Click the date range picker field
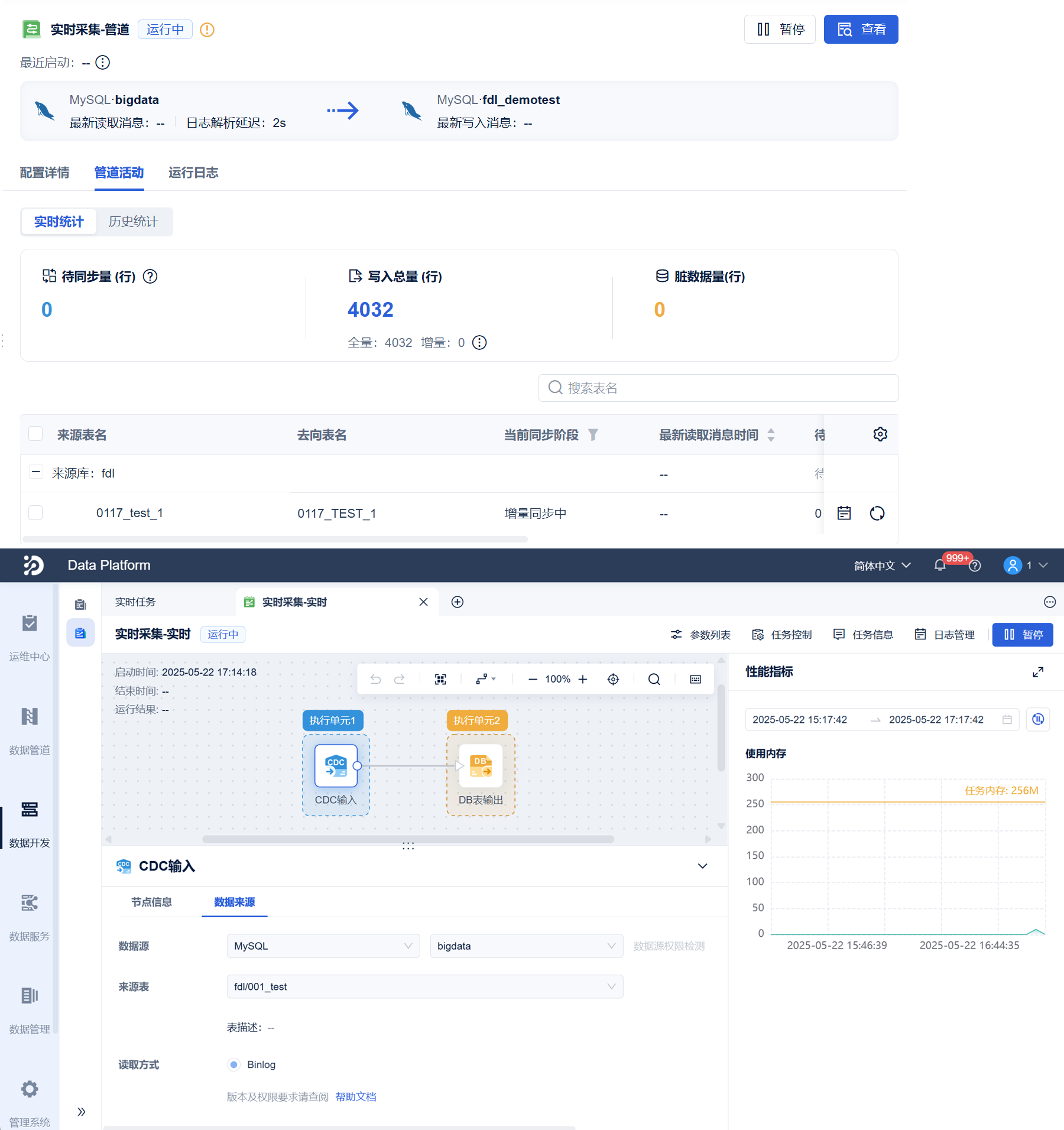Viewport: 1064px width, 1130px height. (x=882, y=719)
